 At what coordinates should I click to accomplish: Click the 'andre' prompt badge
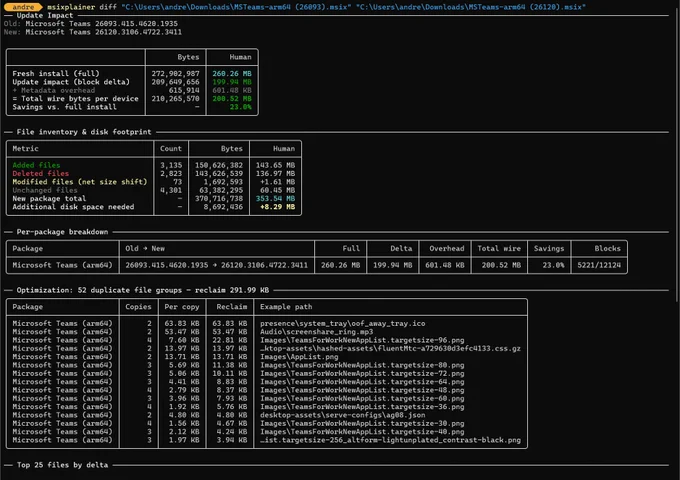(23, 7)
